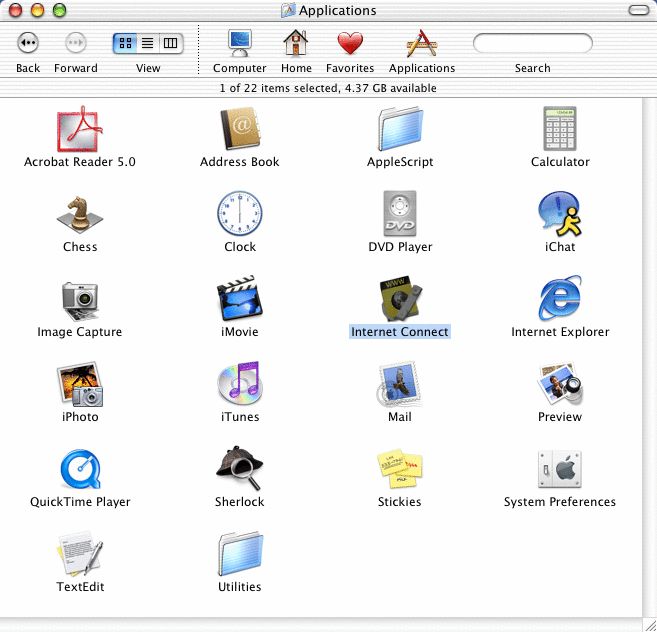Viewport: 657px width, 632px height.
Task: Select the DVD Player icon
Action: point(400,214)
